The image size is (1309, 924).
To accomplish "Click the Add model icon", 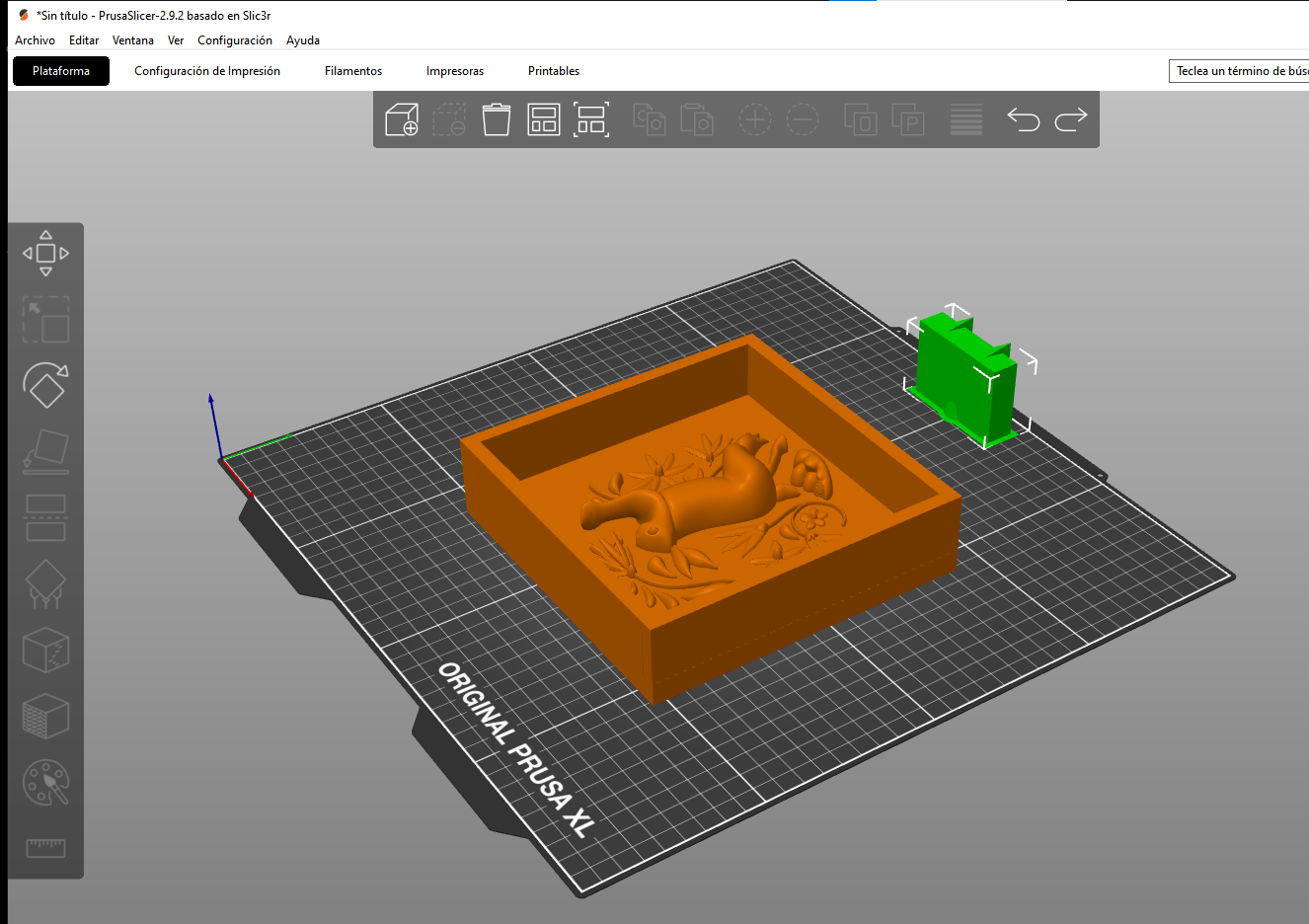I will tap(402, 120).
